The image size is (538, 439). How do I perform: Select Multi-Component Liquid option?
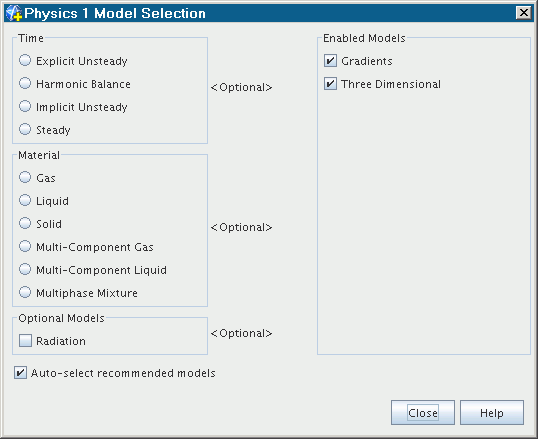[x=25, y=269]
